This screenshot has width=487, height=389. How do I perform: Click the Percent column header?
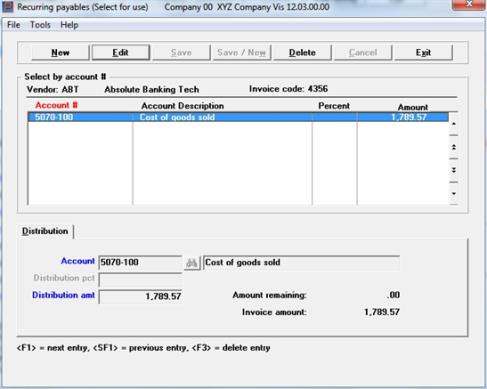pos(334,106)
